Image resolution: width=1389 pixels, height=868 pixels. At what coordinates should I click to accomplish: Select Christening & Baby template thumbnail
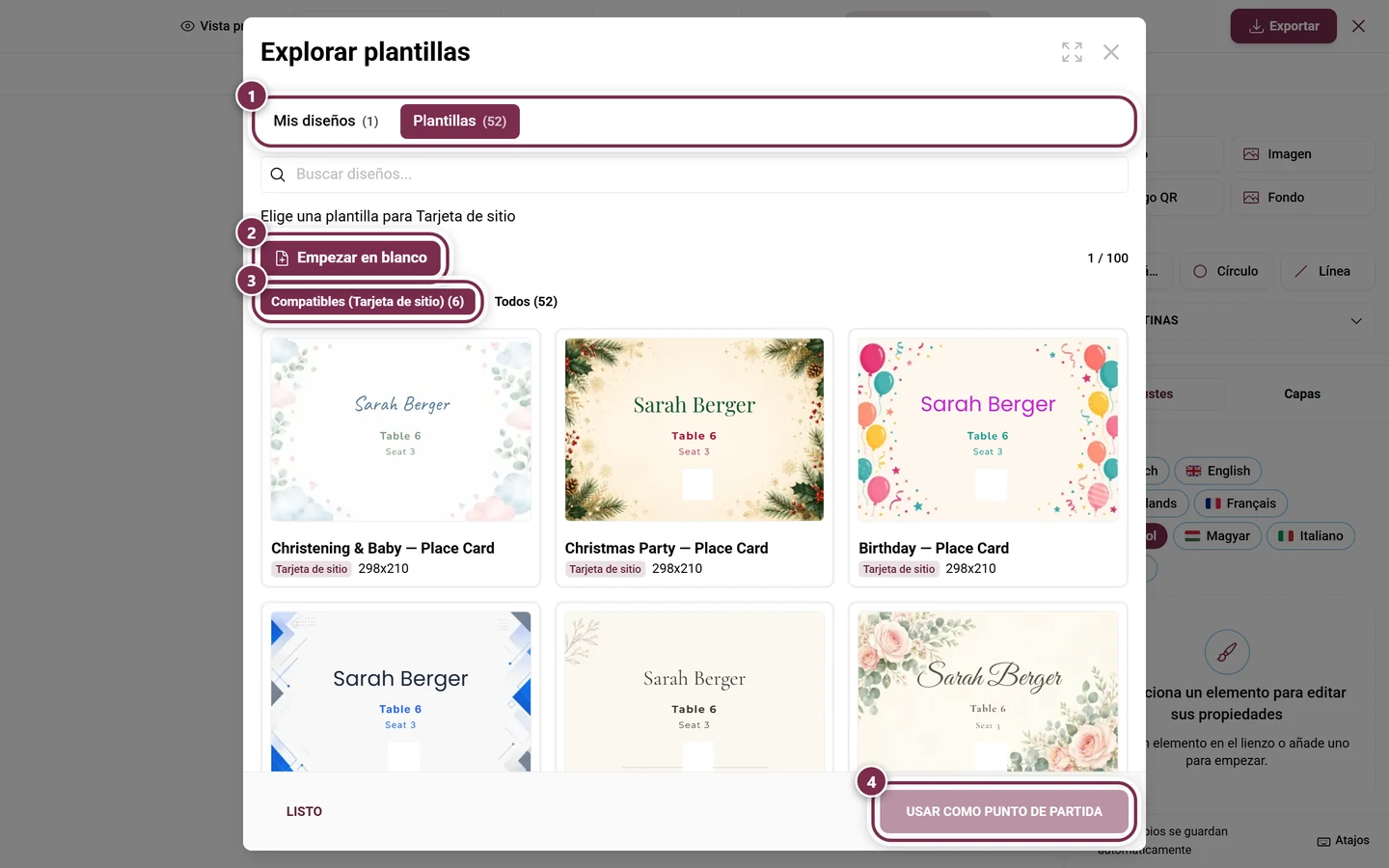click(x=400, y=430)
